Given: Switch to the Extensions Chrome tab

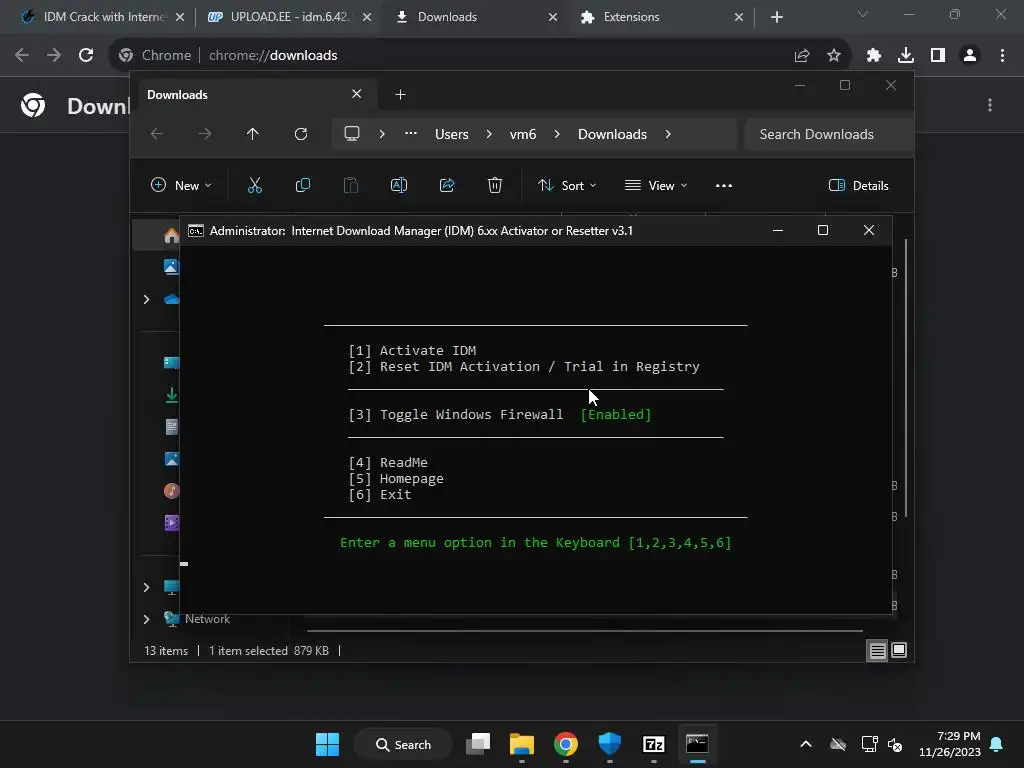Looking at the screenshot, I should pyautogui.click(x=660, y=17).
